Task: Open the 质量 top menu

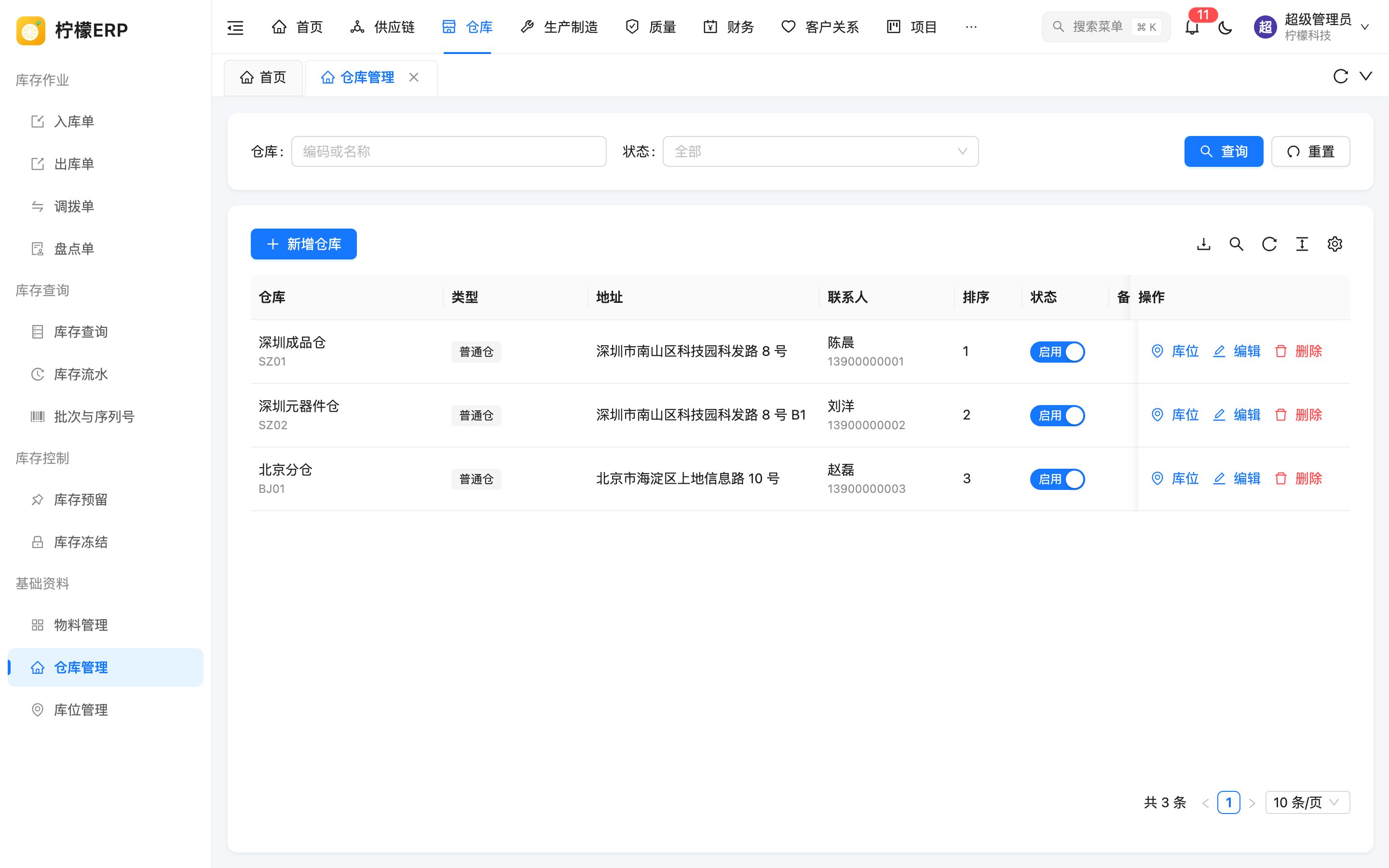Action: click(650, 27)
